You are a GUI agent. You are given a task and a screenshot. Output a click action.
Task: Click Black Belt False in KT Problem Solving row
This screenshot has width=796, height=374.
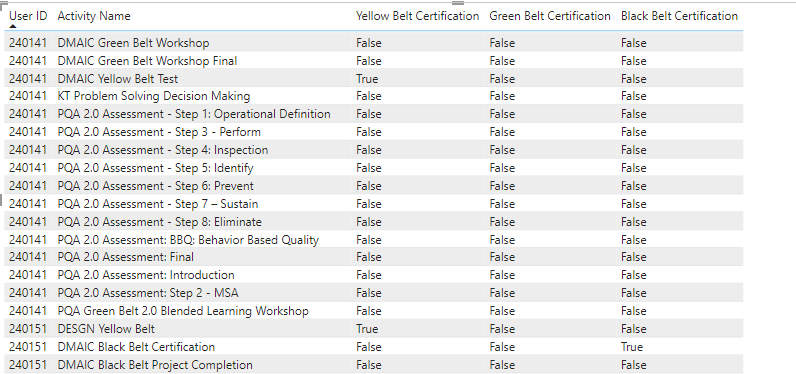click(634, 96)
